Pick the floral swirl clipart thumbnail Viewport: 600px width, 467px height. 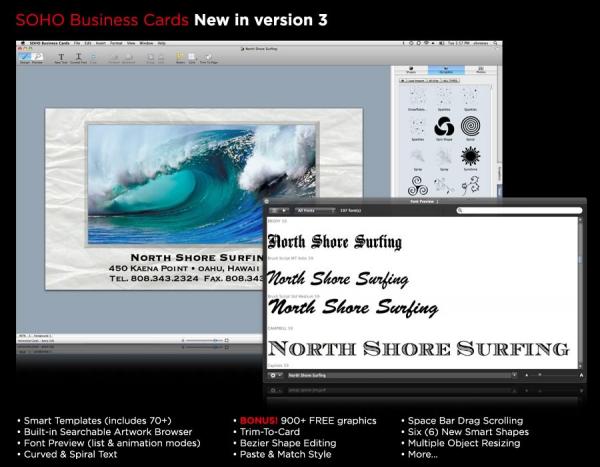pos(470,185)
